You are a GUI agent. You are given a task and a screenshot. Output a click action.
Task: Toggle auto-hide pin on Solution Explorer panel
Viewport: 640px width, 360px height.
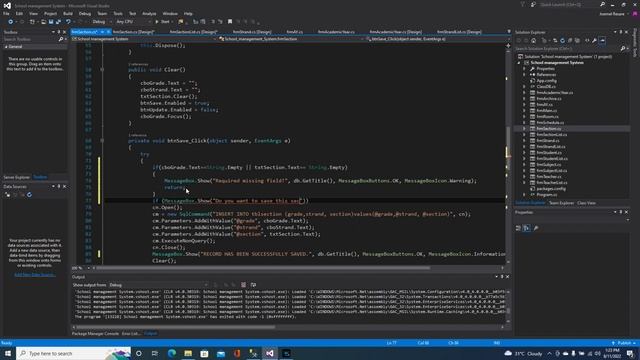click(621, 32)
